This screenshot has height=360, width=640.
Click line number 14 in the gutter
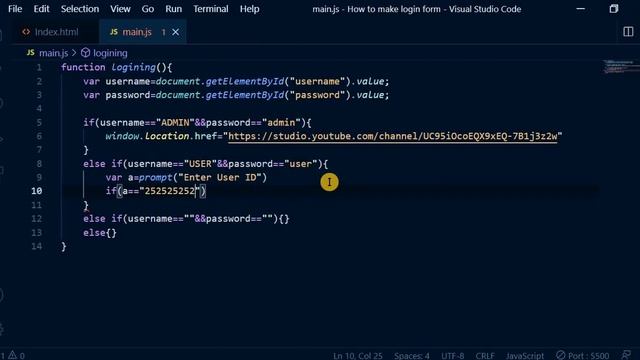pos(36,246)
